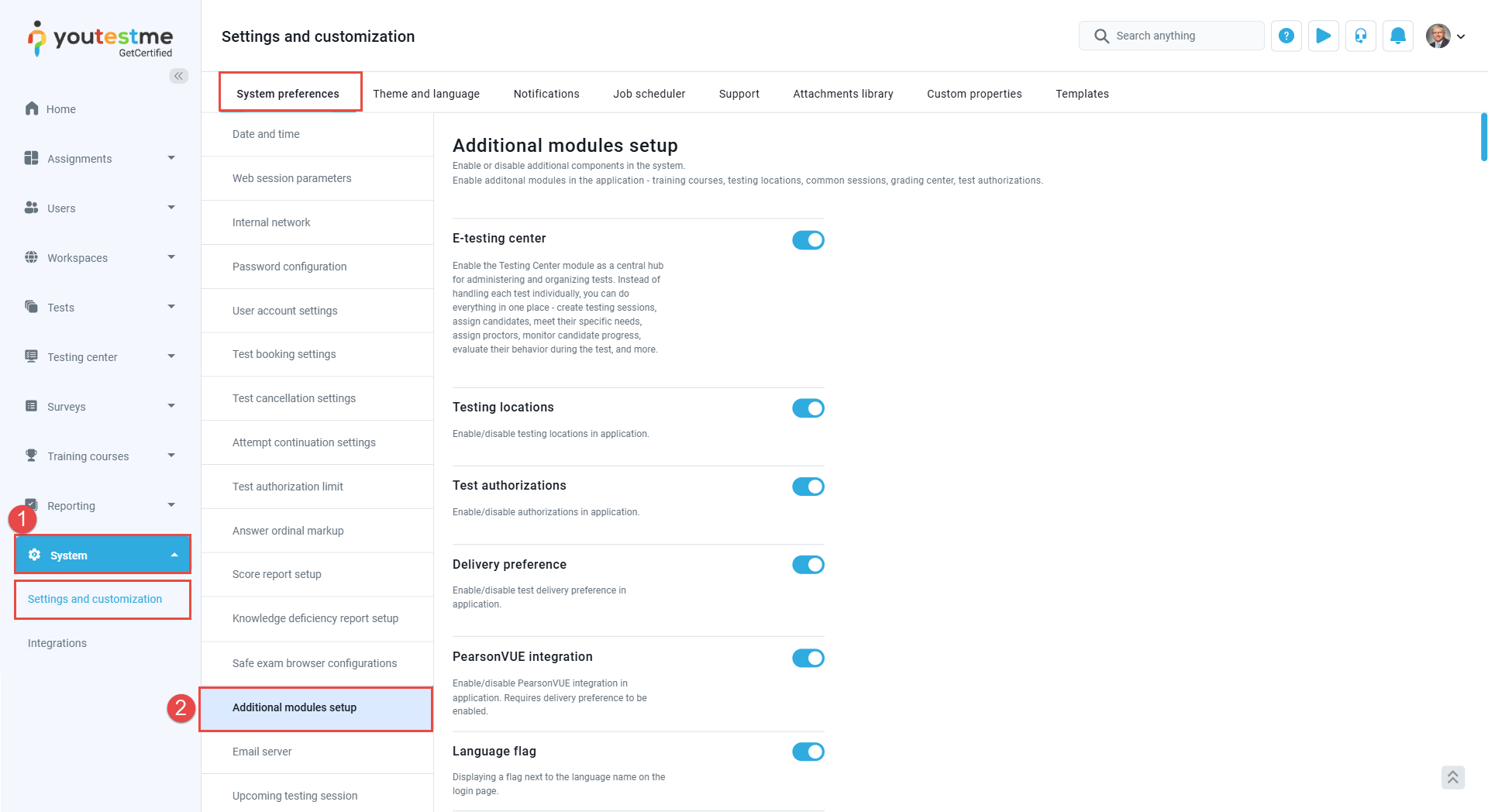Switch to the Theme and language tab
This screenshot has width=1488, height=812.
point(426,94)
